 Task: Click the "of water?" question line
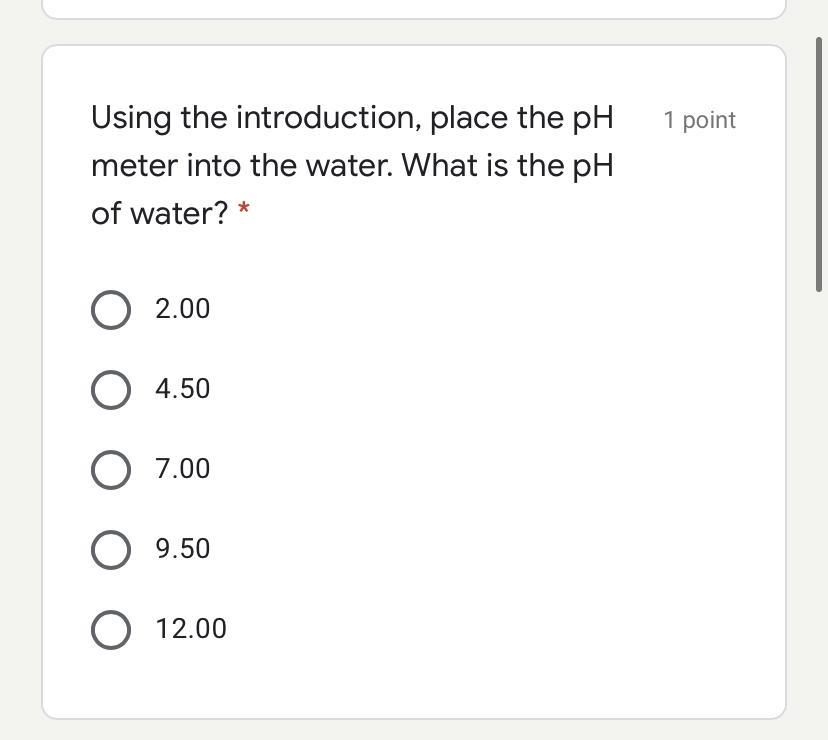(x=160, y=213)
